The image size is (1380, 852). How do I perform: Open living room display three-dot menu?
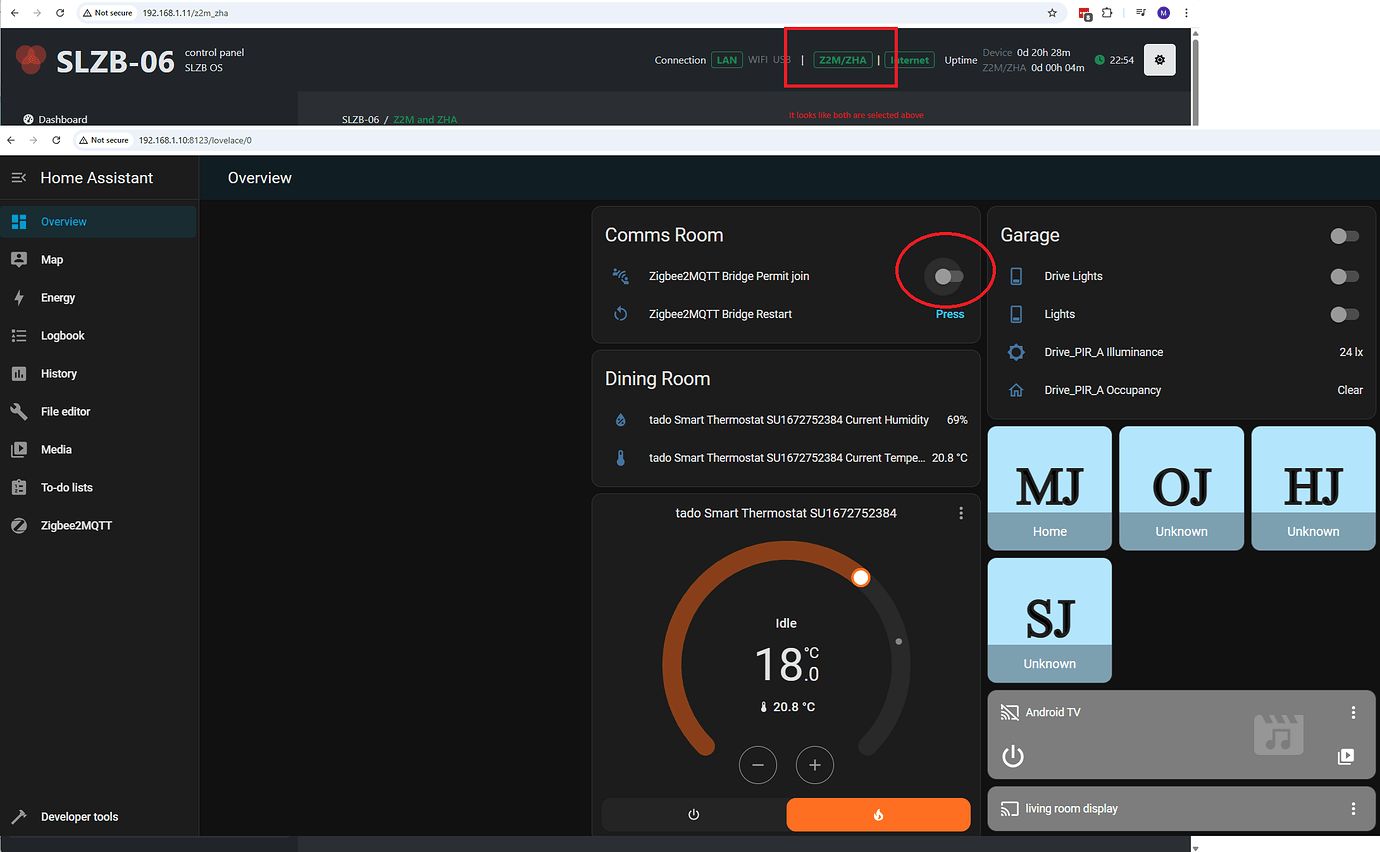point(1353,809)
